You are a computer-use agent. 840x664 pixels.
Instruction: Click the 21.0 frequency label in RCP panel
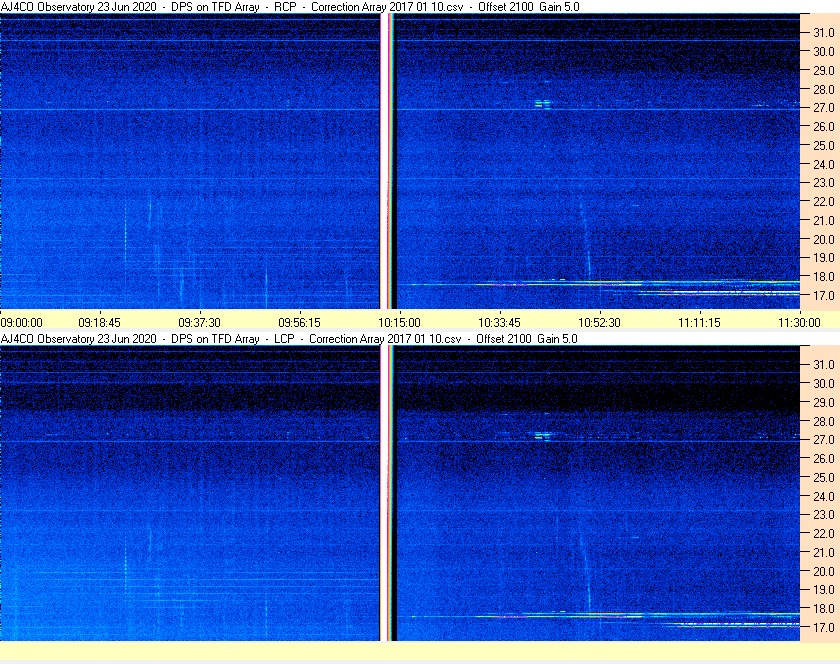coord(824,220)
